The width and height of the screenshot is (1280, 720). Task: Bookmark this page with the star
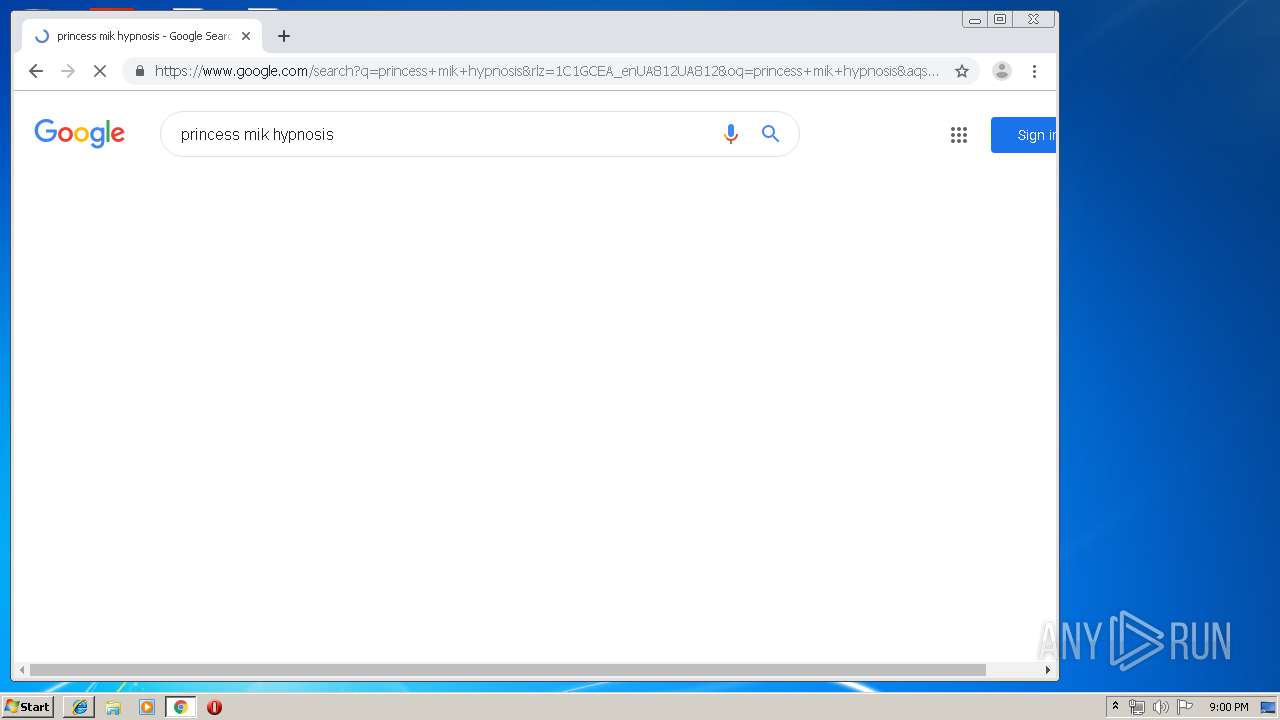point(962,71)
